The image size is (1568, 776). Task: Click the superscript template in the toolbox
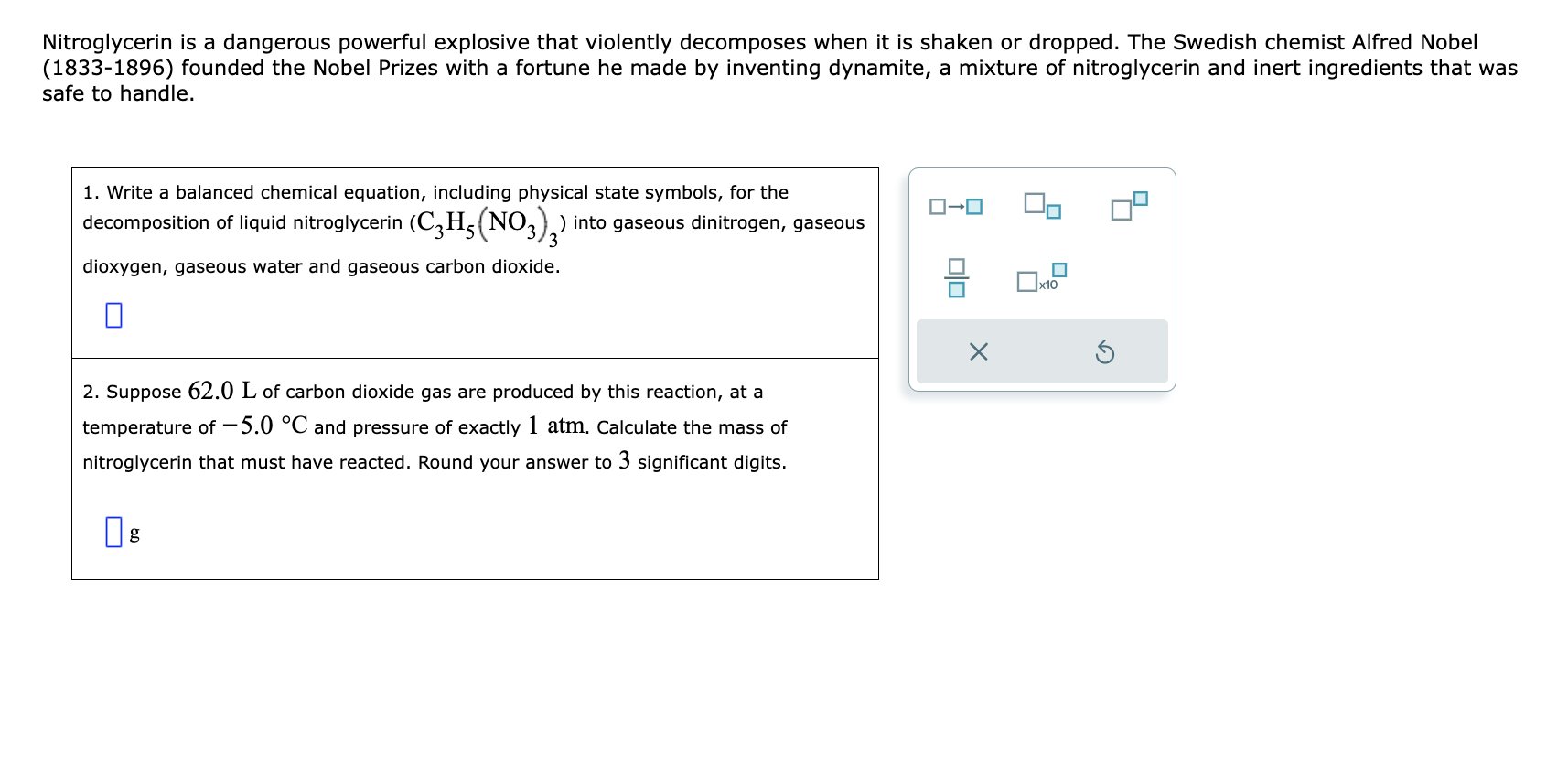pos(1127,206)
